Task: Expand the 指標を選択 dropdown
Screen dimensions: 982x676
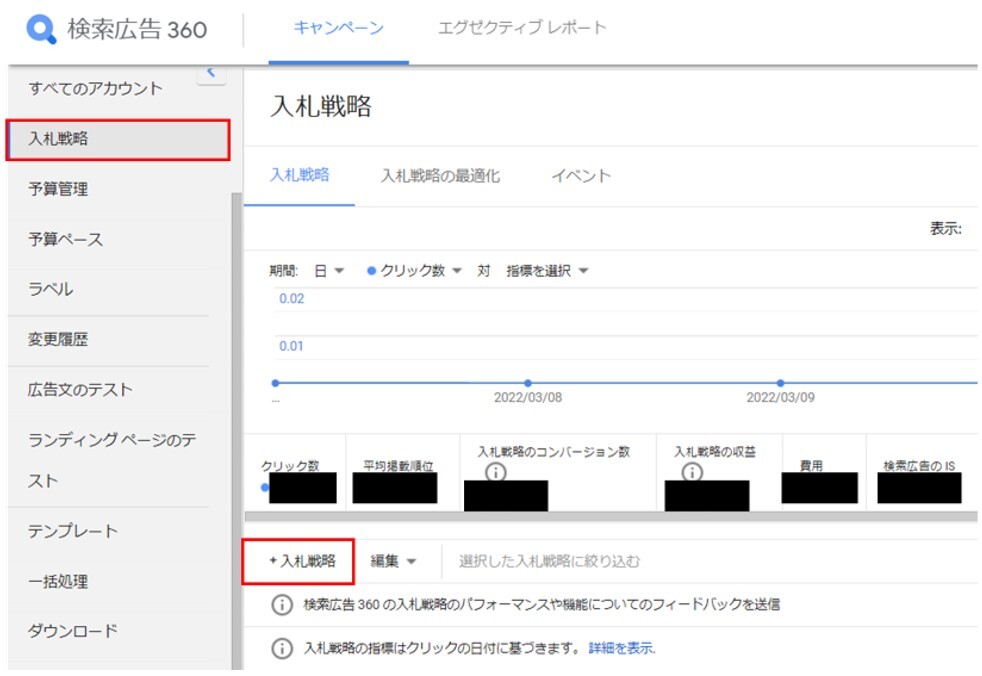Action: tap(547, 271)
